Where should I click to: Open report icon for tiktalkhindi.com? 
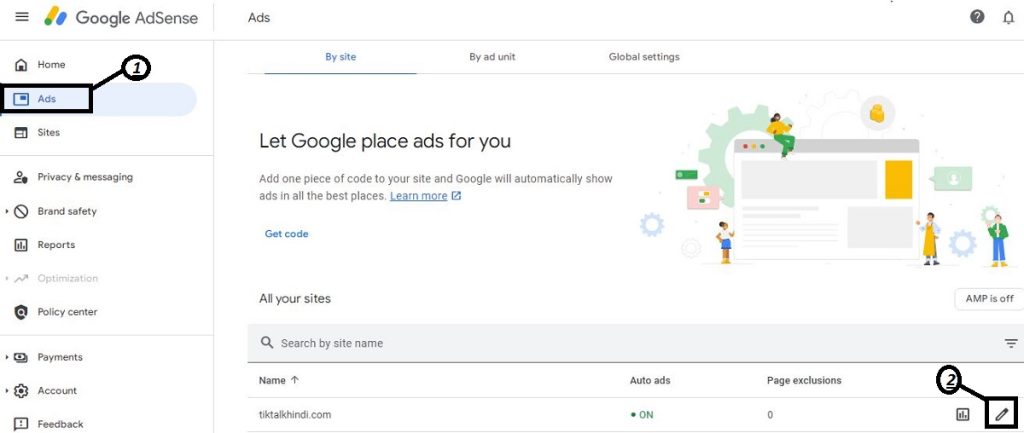coord(963,415)
